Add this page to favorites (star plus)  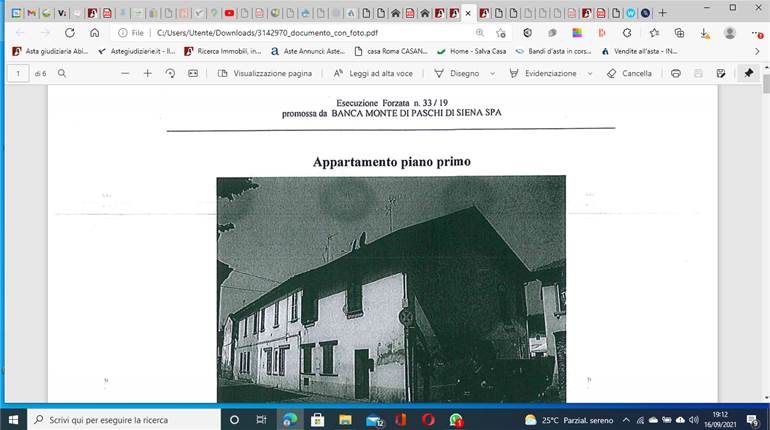(x=501, y=33)
